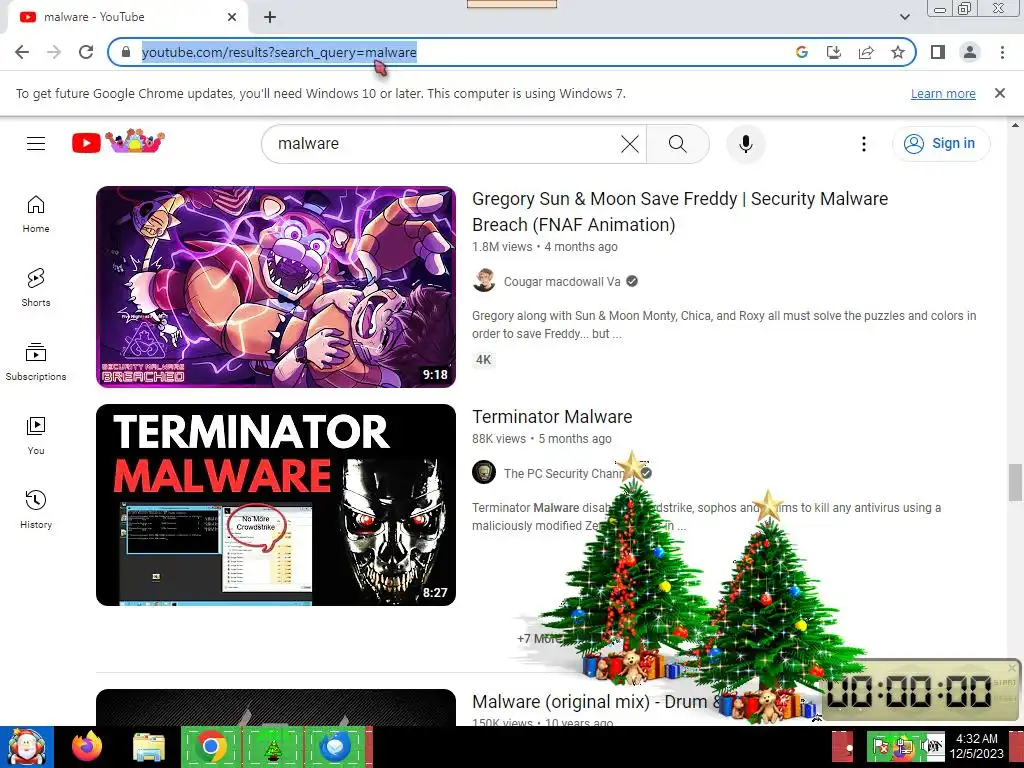Open a new browser tab

pyautogui.click(x=270, y=18)
